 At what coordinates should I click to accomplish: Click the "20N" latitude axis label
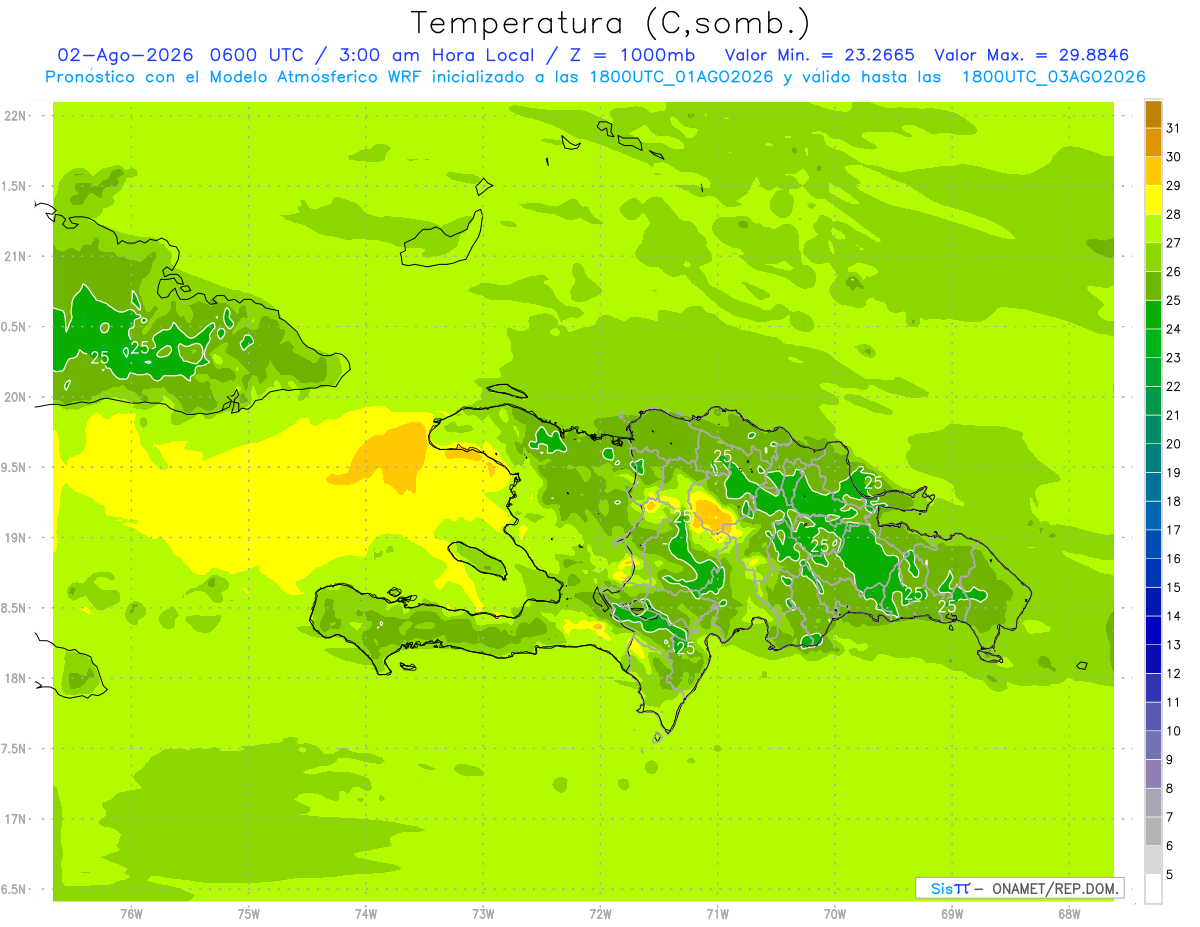click(14, 397)
